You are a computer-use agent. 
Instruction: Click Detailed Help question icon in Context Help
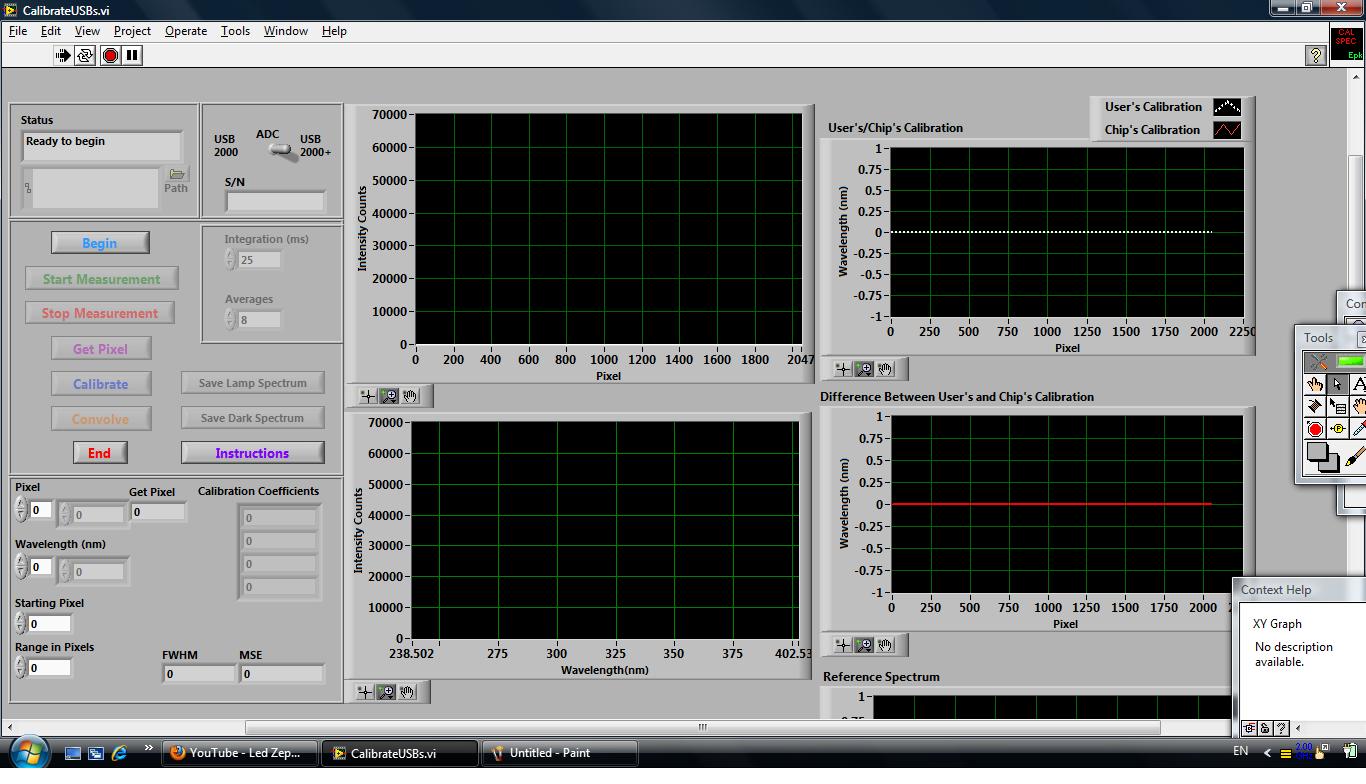1281,728
